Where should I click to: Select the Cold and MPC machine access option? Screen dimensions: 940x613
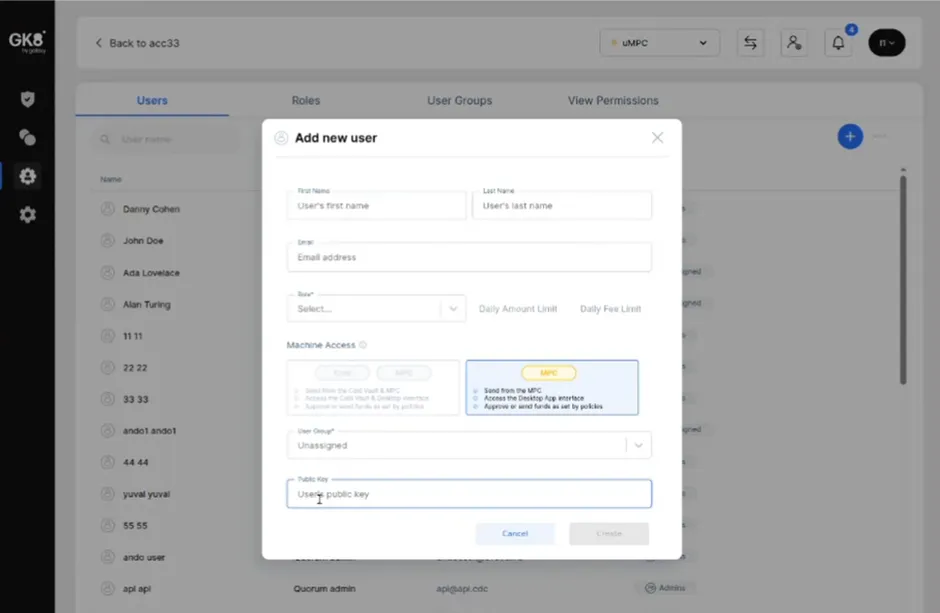(373, 388)
